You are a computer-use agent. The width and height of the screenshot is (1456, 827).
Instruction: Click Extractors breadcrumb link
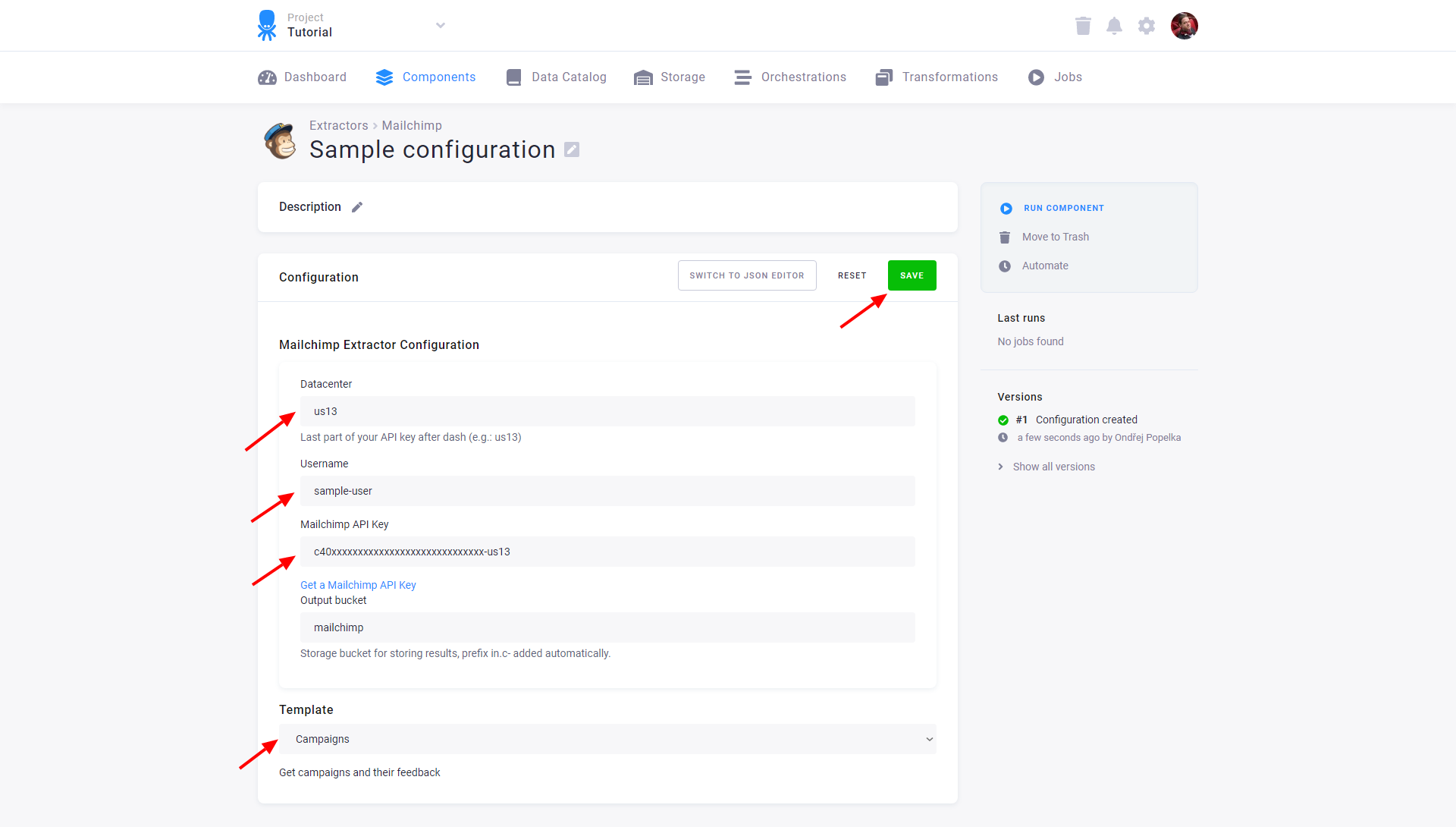[338, 126]
